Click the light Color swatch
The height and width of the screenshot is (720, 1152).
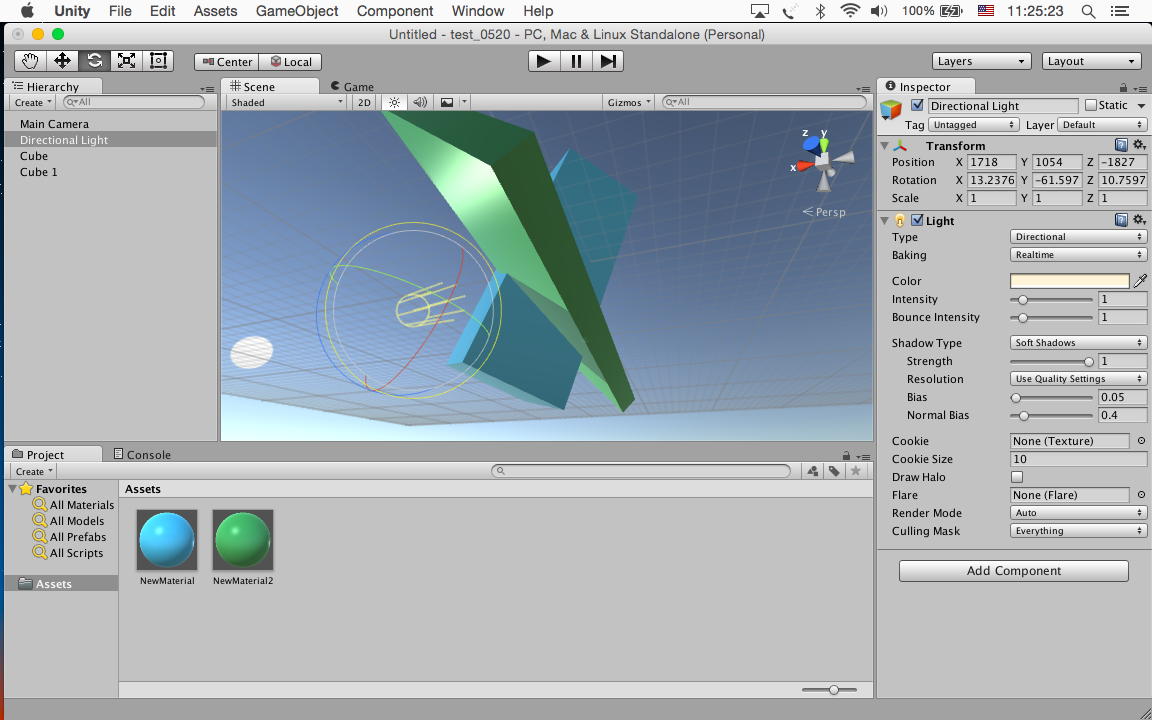1069,281
